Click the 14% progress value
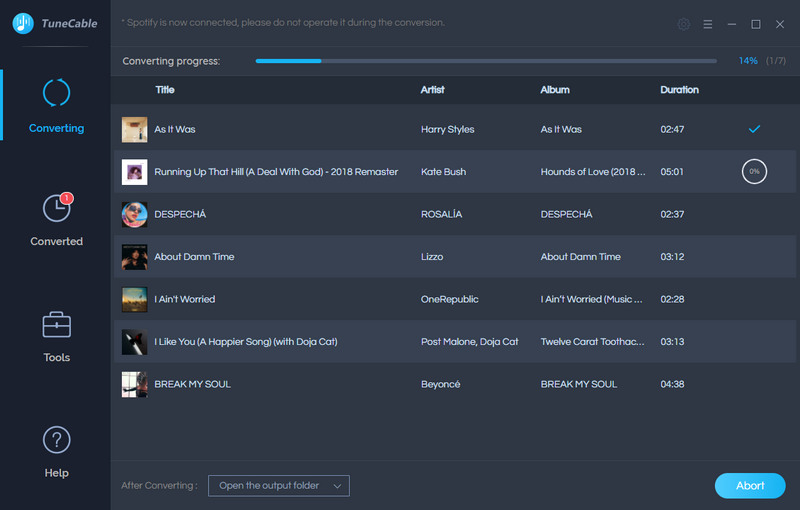 coord(748,61)
